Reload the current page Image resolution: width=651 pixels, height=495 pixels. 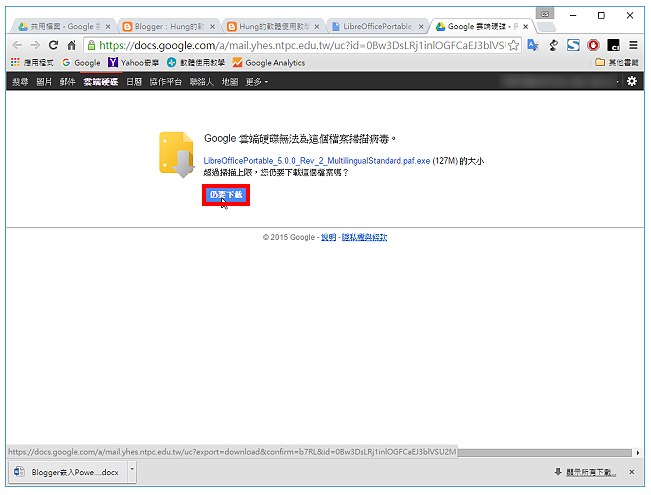tap(53, 45)
